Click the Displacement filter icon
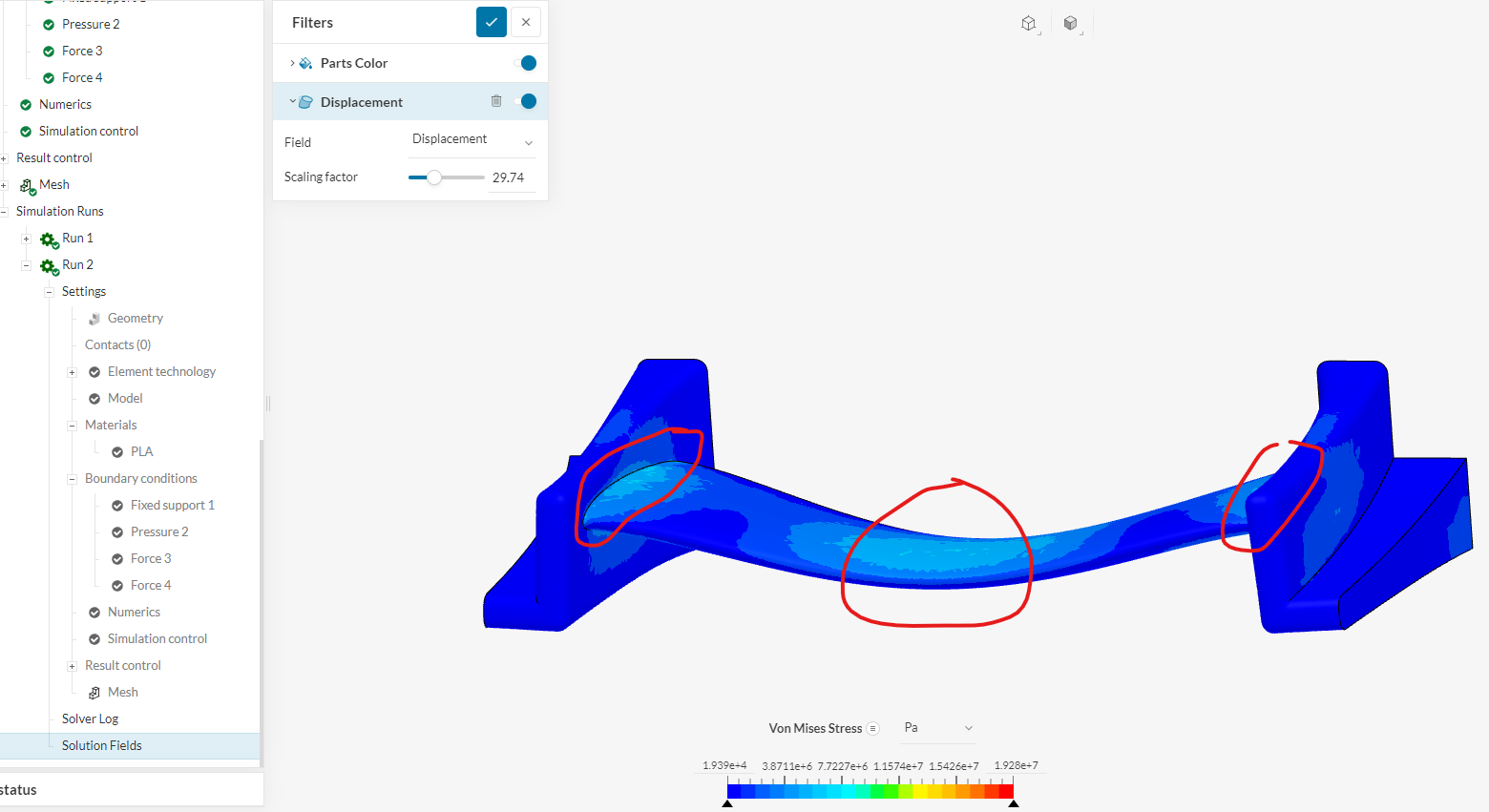The image size is (1489, 812). (x=306, y=102)
